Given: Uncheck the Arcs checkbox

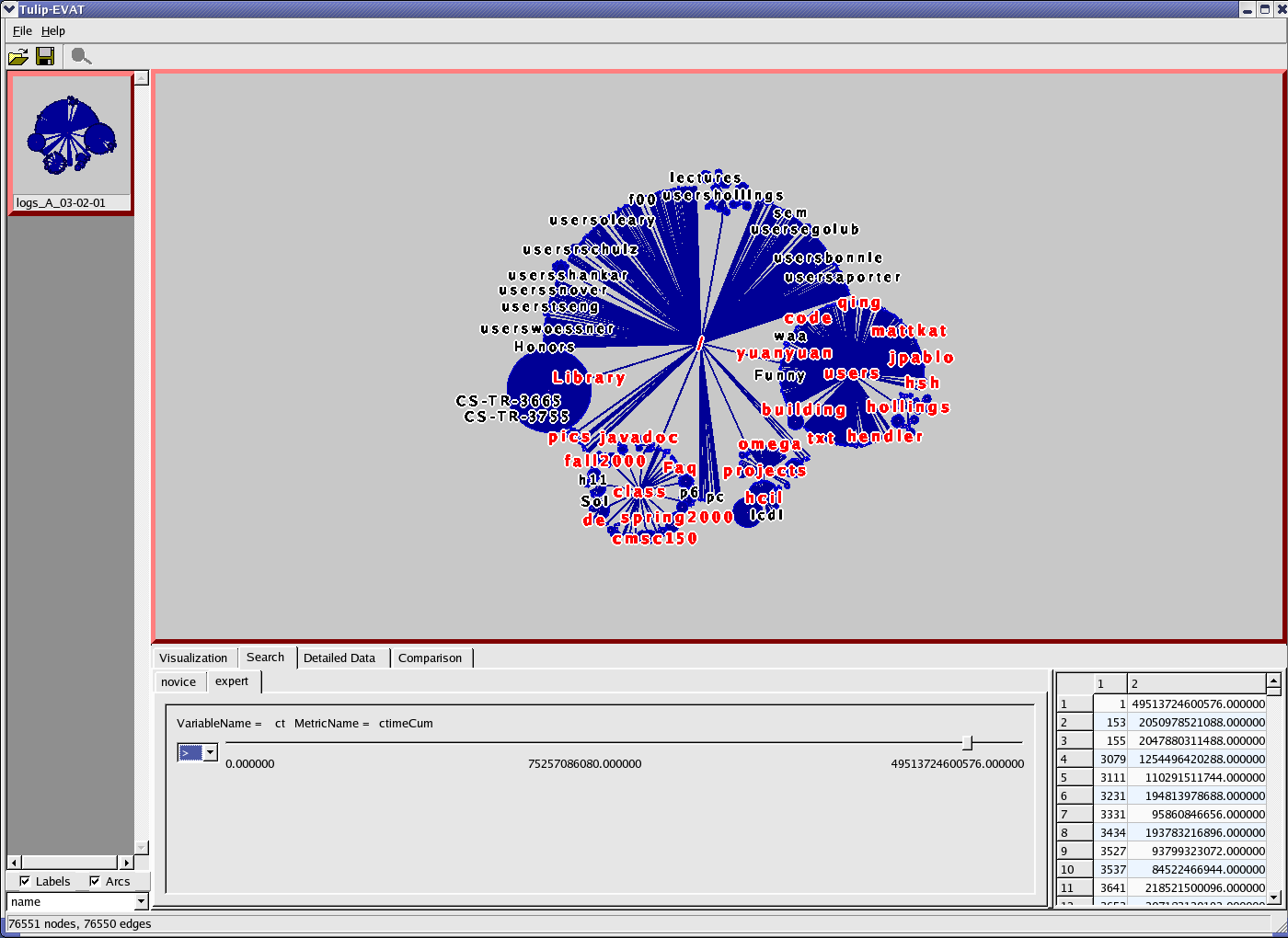Looking at the screenshot, I should click(x=95, y=881).
